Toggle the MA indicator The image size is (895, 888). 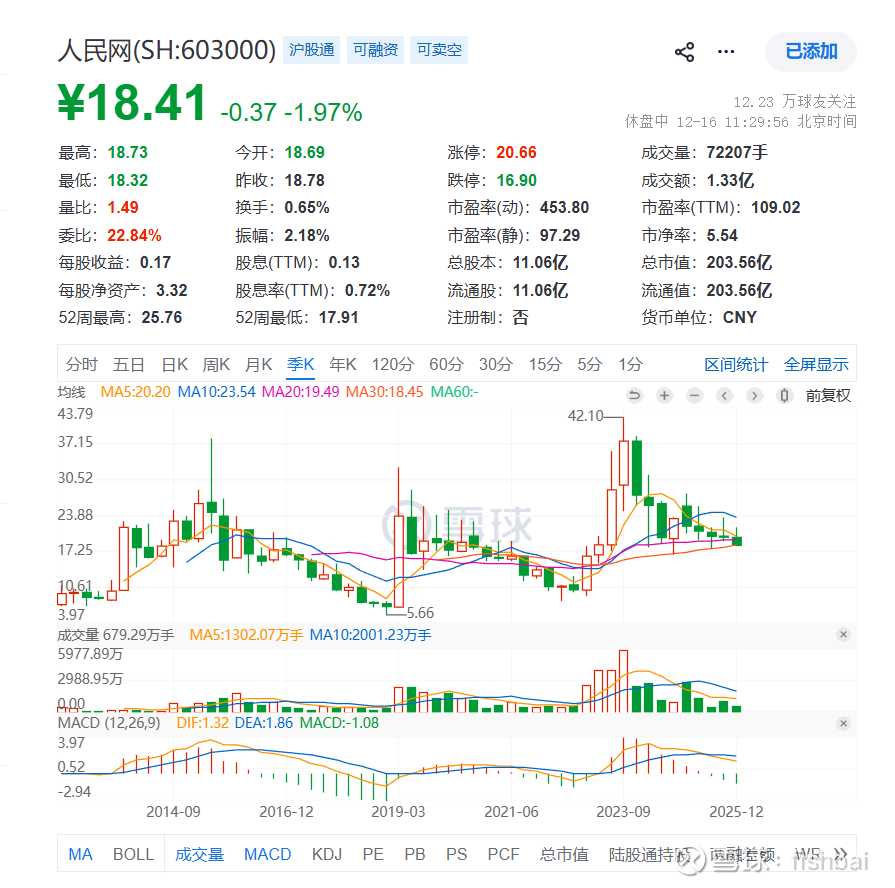click(80, 854)
